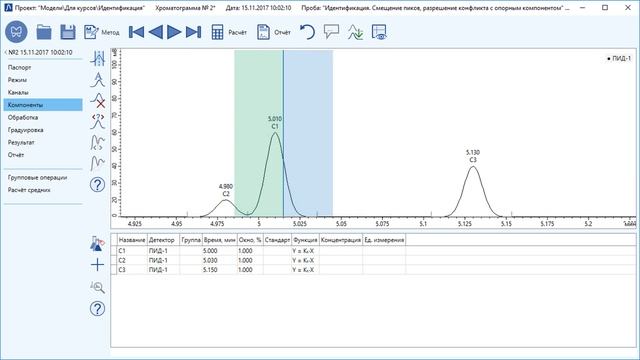Select C1 row name cell
This screenshot has width=640, height=360.
132,251
